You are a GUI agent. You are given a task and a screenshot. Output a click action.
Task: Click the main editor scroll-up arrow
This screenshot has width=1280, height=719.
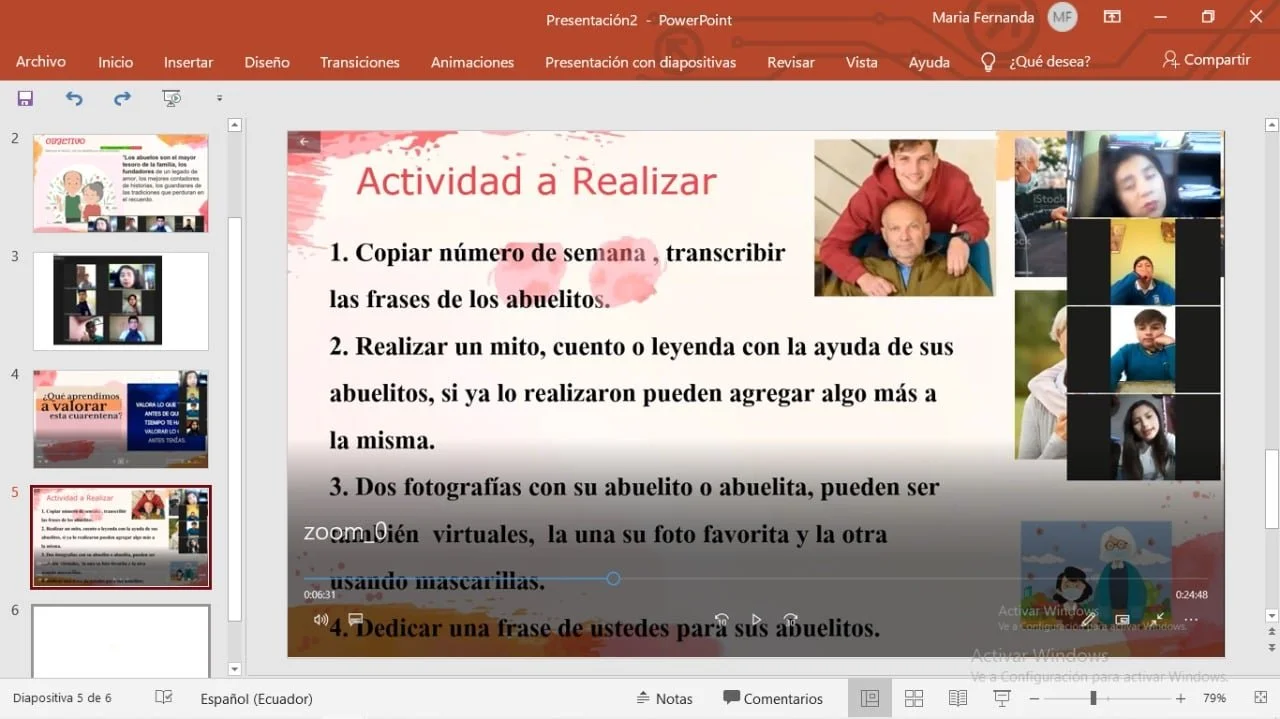(1272, 124)
